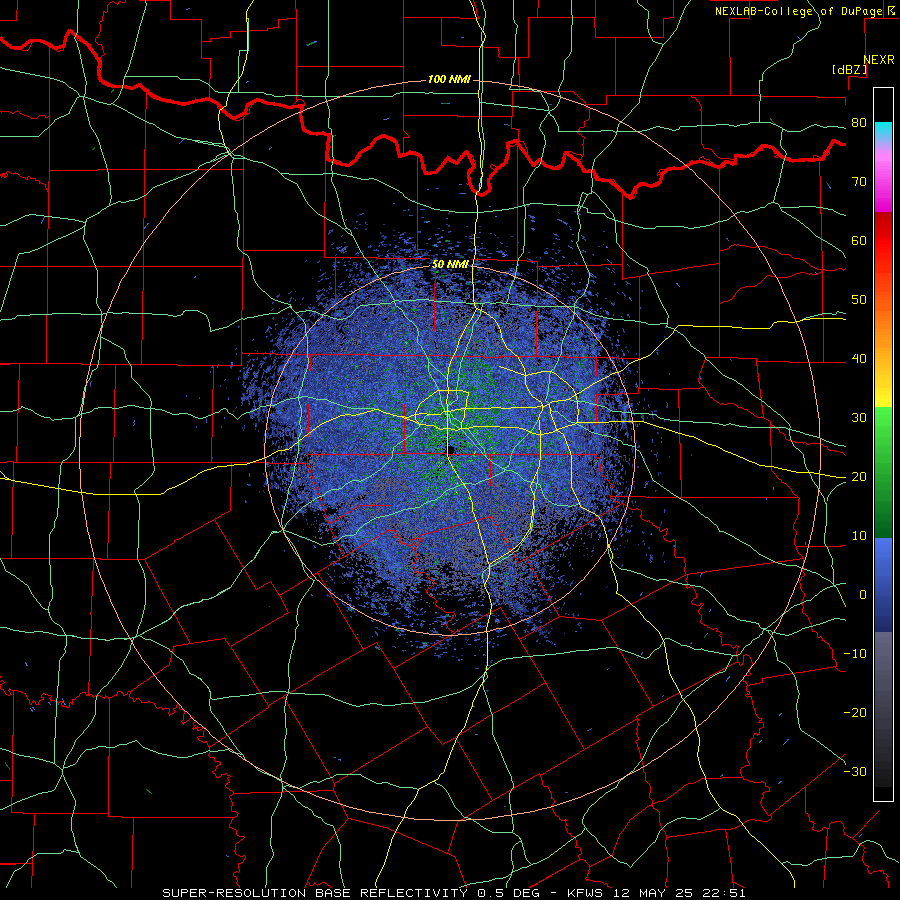Click the 100 NMI range ring label
The width and height of the screenshot is (900, 900).
tap(449, 79)
